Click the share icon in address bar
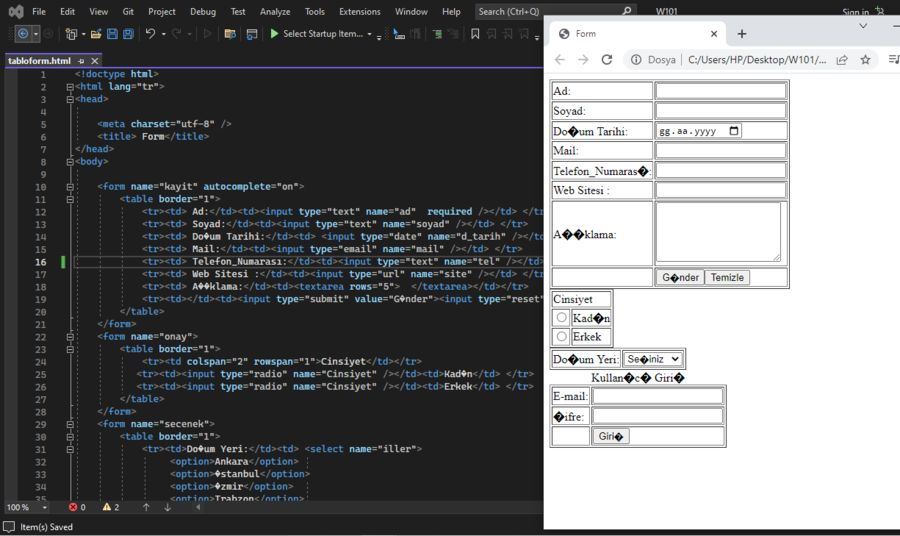 pyautogui.click(x=842, y=60)
